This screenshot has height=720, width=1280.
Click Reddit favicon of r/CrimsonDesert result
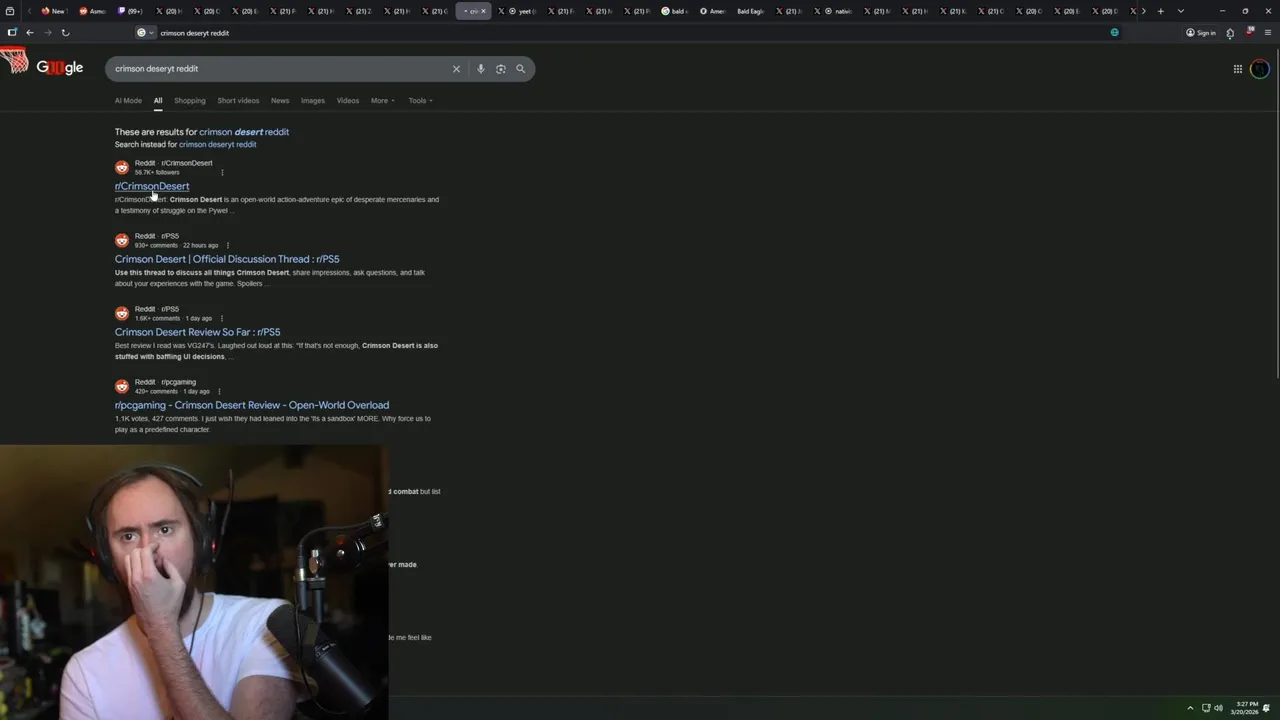pos(122,167)
